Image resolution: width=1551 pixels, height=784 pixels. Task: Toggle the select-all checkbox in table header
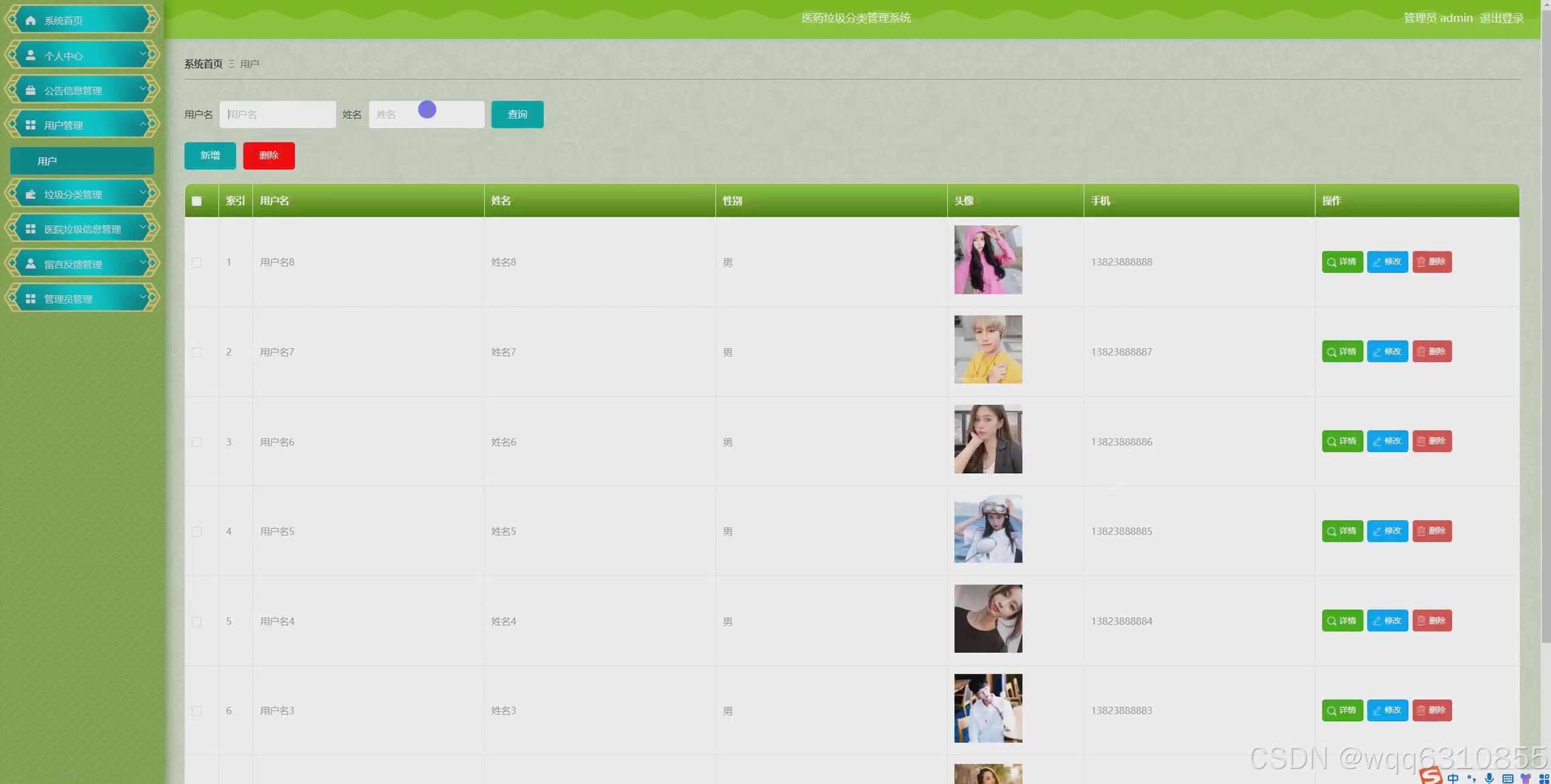point(197,201)
